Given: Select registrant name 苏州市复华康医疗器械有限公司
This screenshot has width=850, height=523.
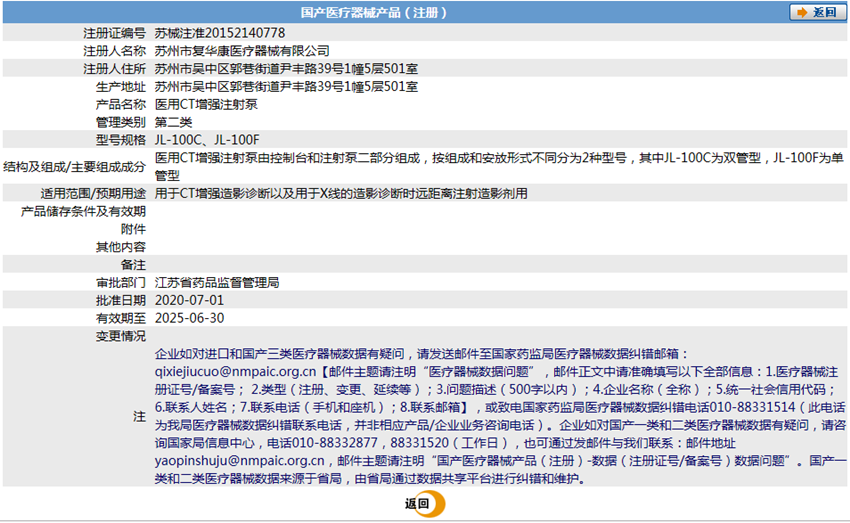Looking at the screenshot, I should [242, 51].
